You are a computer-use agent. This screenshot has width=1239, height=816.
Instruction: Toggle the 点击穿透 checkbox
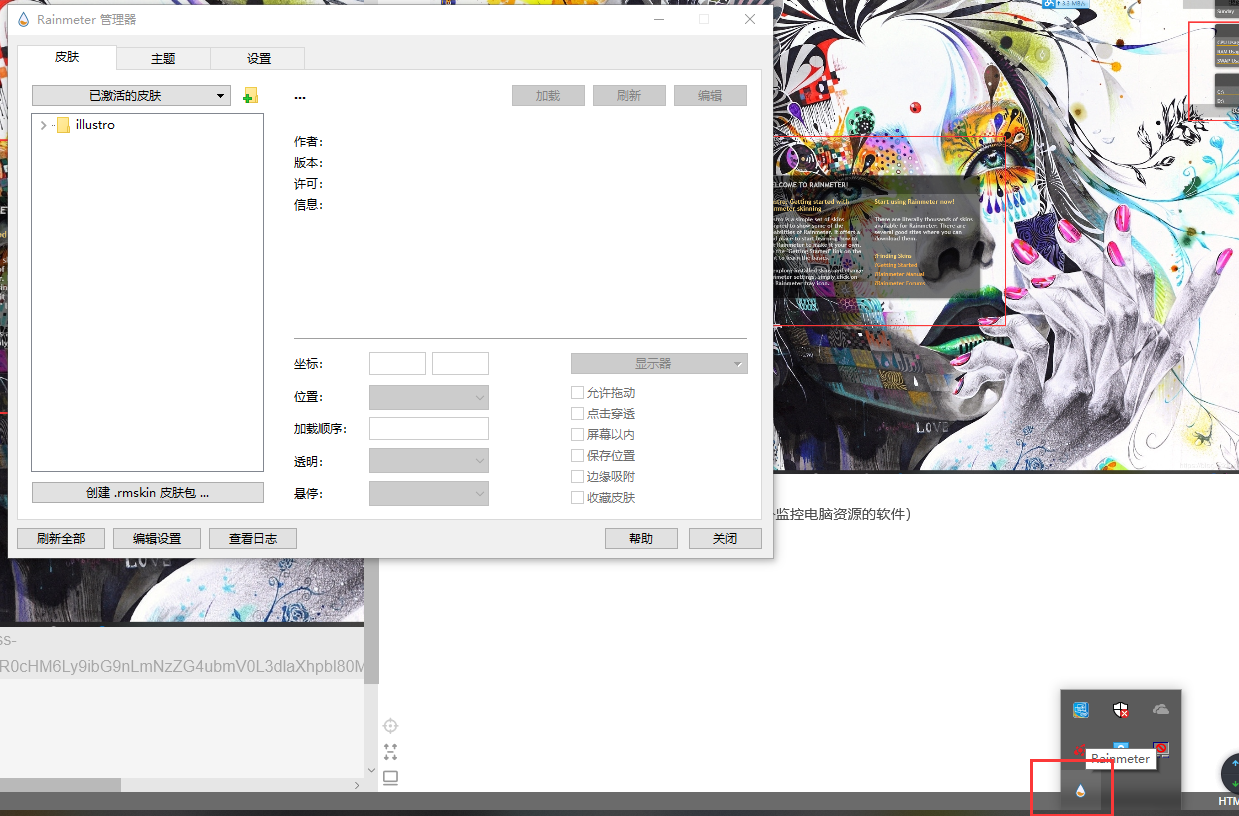[577, 413]
